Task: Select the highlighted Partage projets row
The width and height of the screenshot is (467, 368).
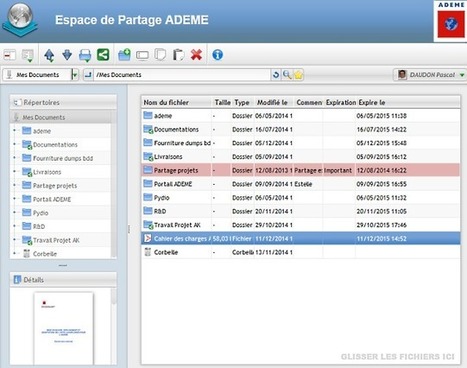Action: (x=301, y=170)
